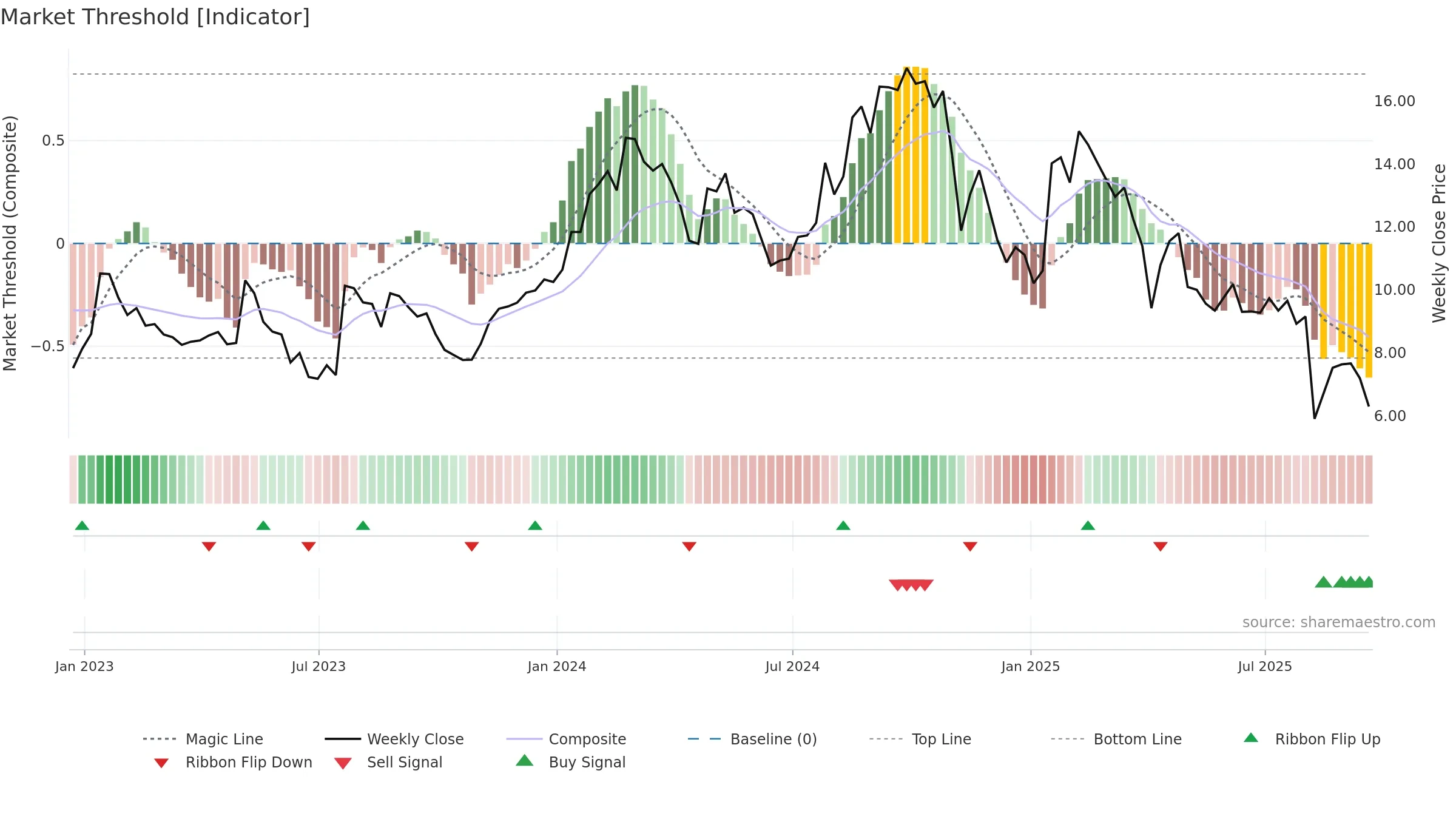Click the ribbon flip down marker in late 2024
The height and width of the screenshot is (819, 1456).
[970, 547]
